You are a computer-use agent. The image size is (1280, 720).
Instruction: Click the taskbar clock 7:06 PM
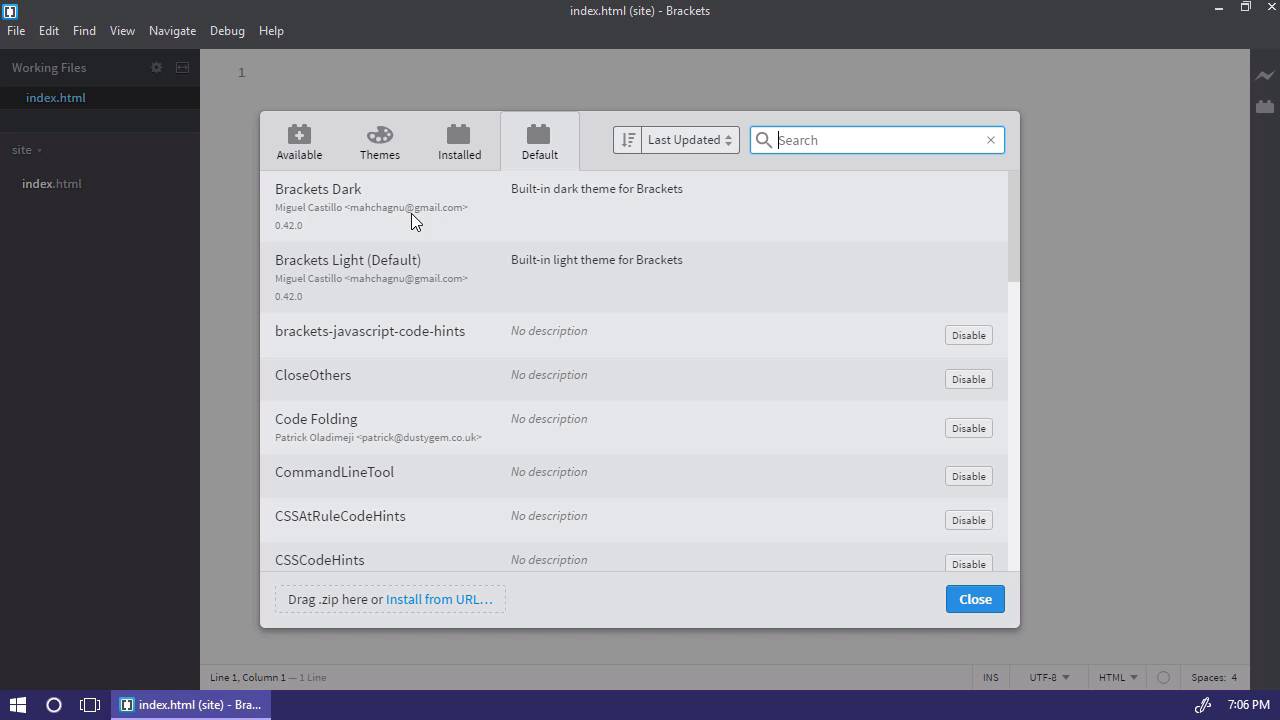tap(1248, 705)
